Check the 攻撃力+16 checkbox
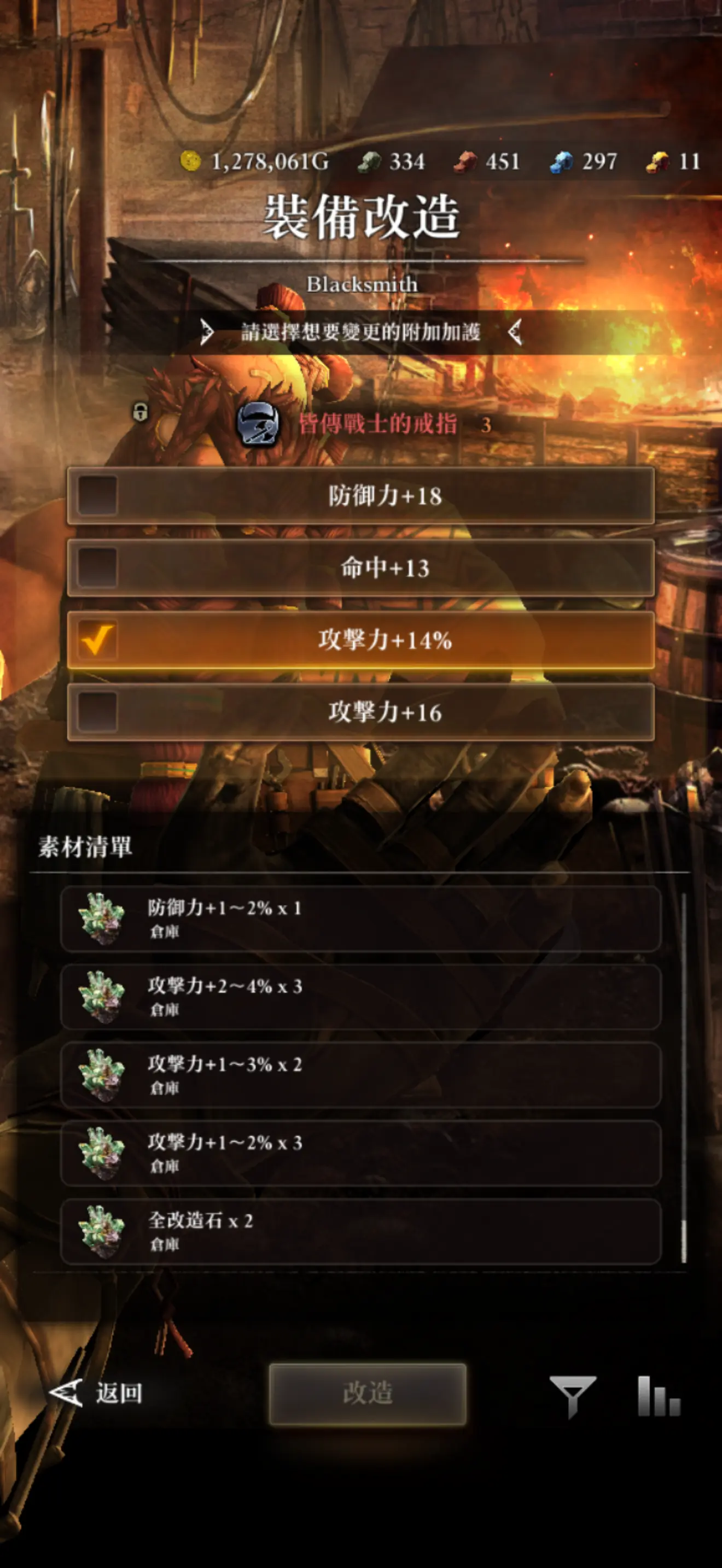This screenshot has height=1568, width=722. [97, 712]
